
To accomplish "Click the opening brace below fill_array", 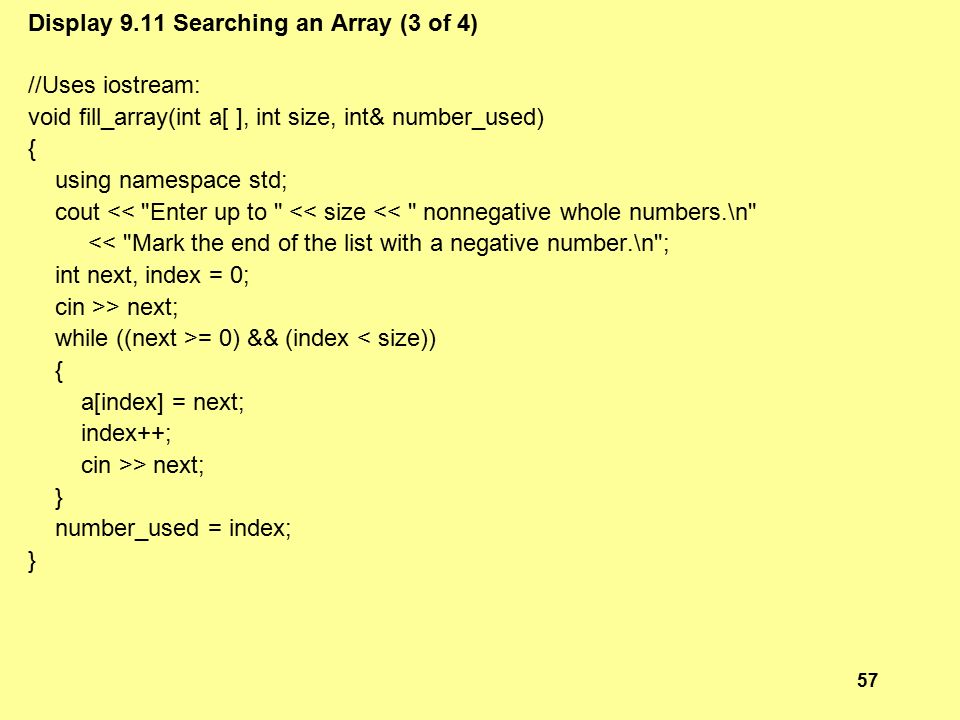I will click(32, 149).
